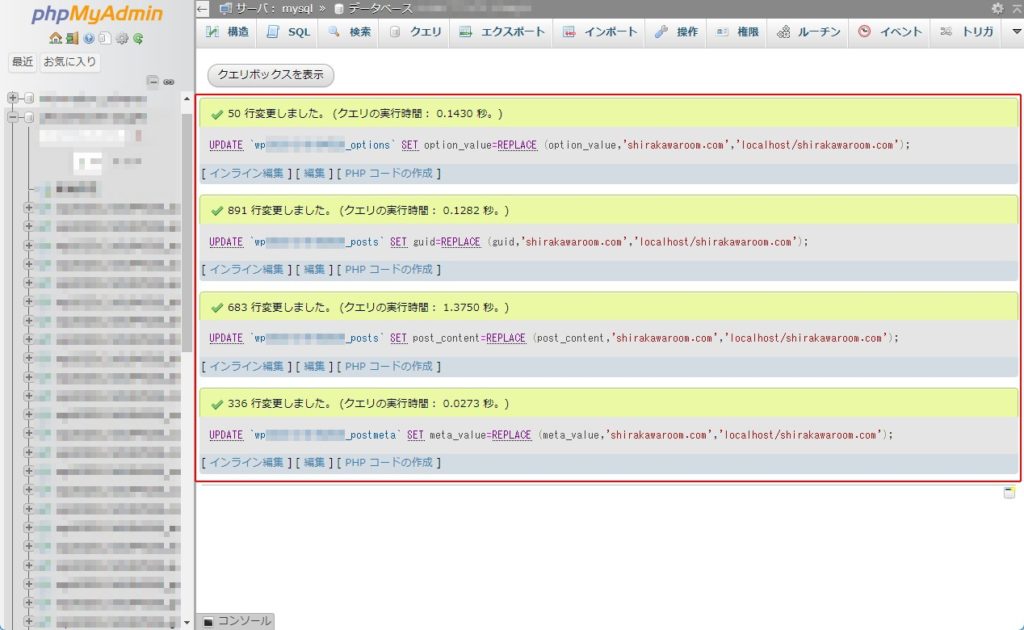Screen dimensions: 1024x630
Task: Click the small bookmark icon below query results
Action: point(1010,492)
